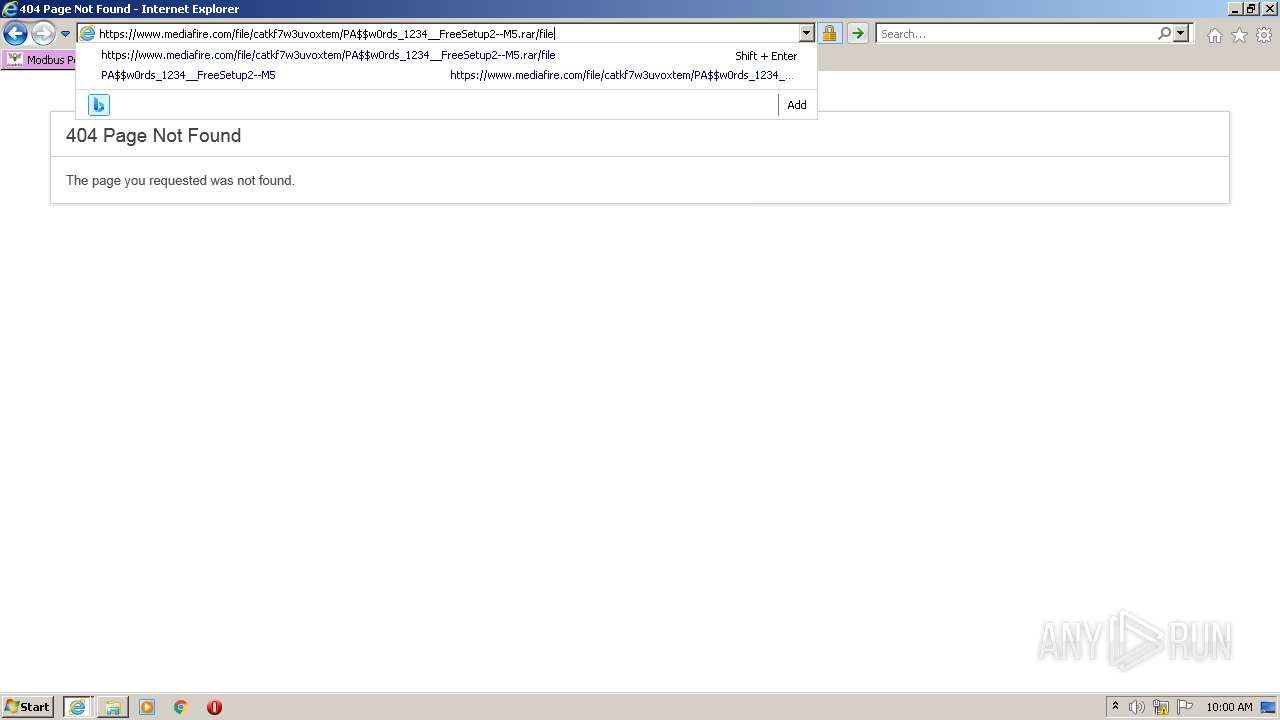The height and width of the screenshot is (720, 1280).
Task: Click the Internet Explorer taskbar icon
Action: tap(77, 707)
